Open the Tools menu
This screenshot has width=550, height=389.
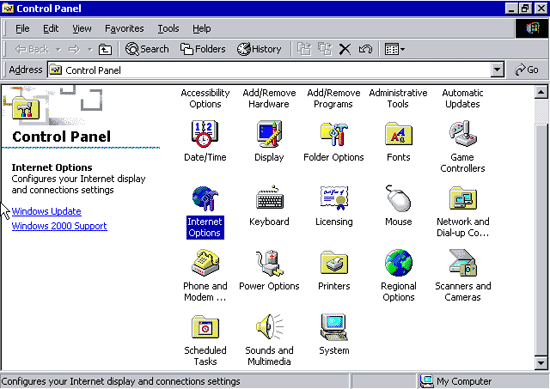[168, 28]
